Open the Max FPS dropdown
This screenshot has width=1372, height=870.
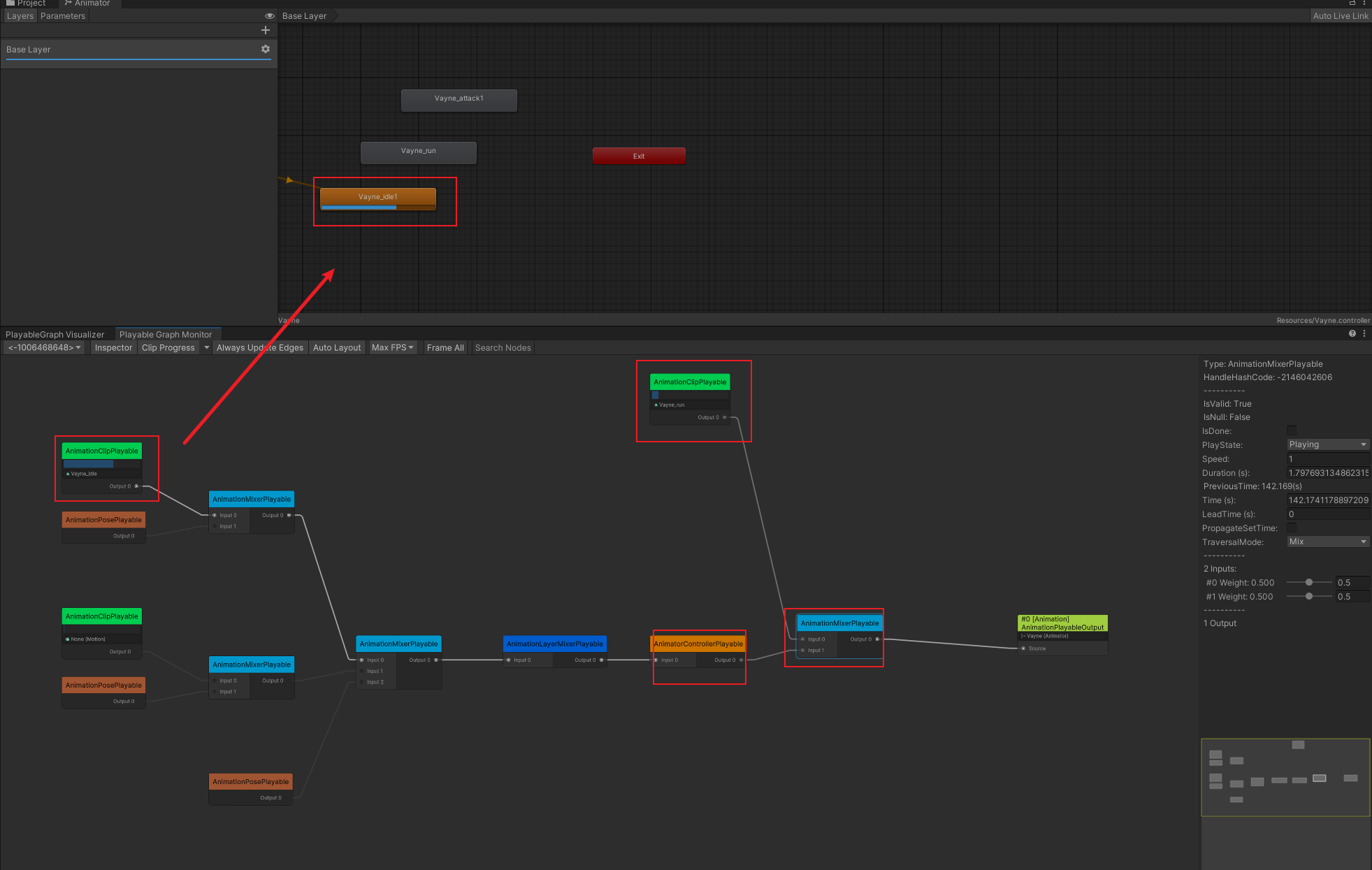coord(392,347)
